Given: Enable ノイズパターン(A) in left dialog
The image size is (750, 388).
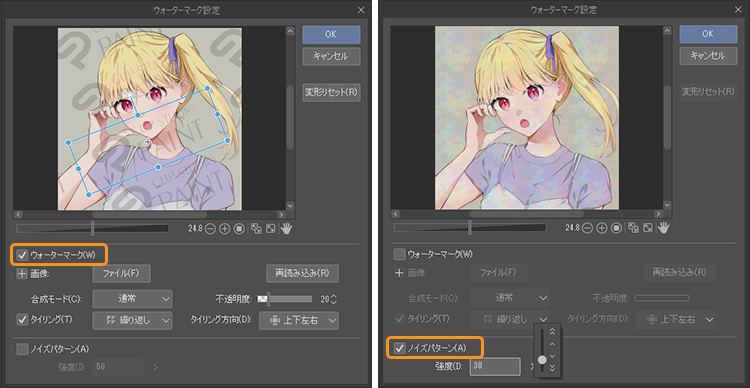Looking at the screenshot, I should point(22,349).
